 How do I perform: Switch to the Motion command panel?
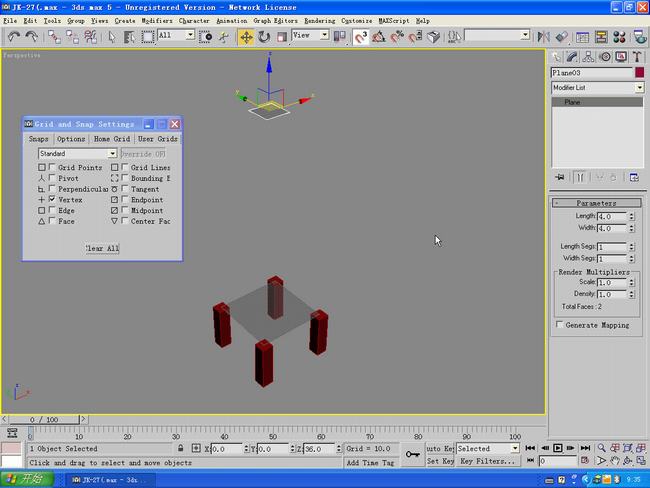click(x=605, y=57)
